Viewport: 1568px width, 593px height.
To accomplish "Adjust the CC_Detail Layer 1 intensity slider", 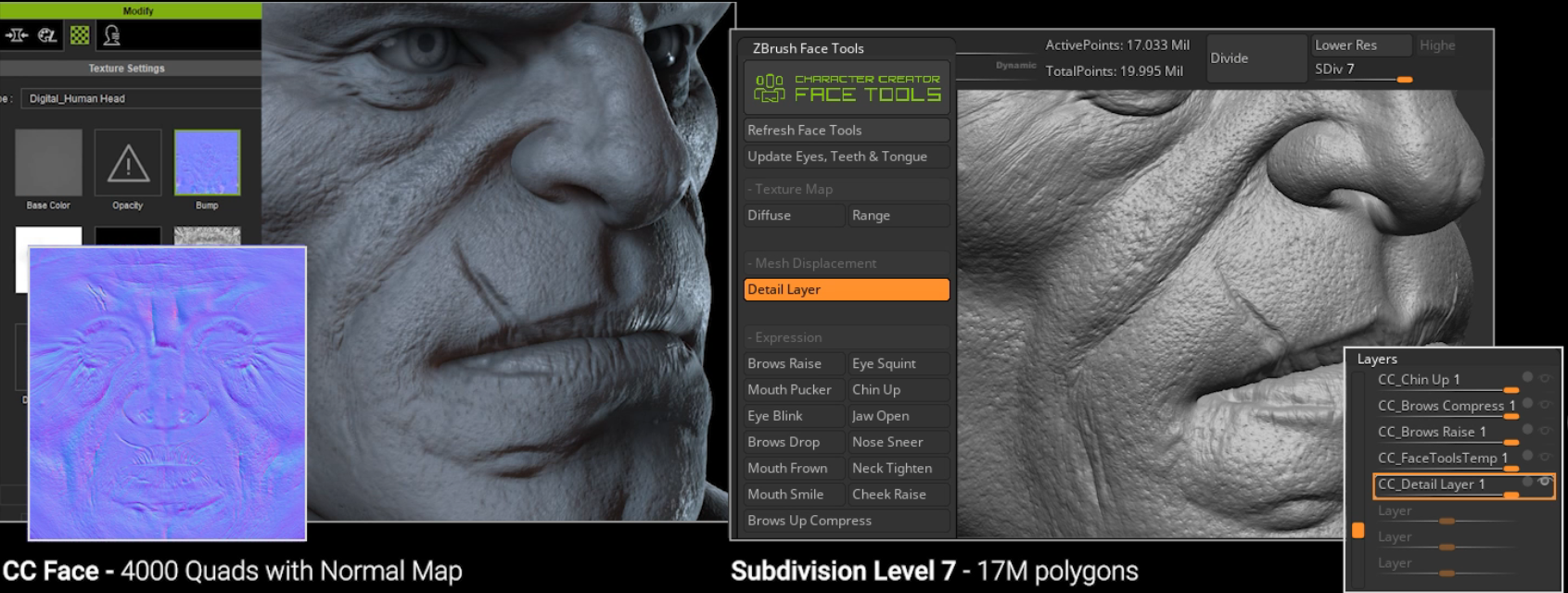I will (x=1511, y=496).
